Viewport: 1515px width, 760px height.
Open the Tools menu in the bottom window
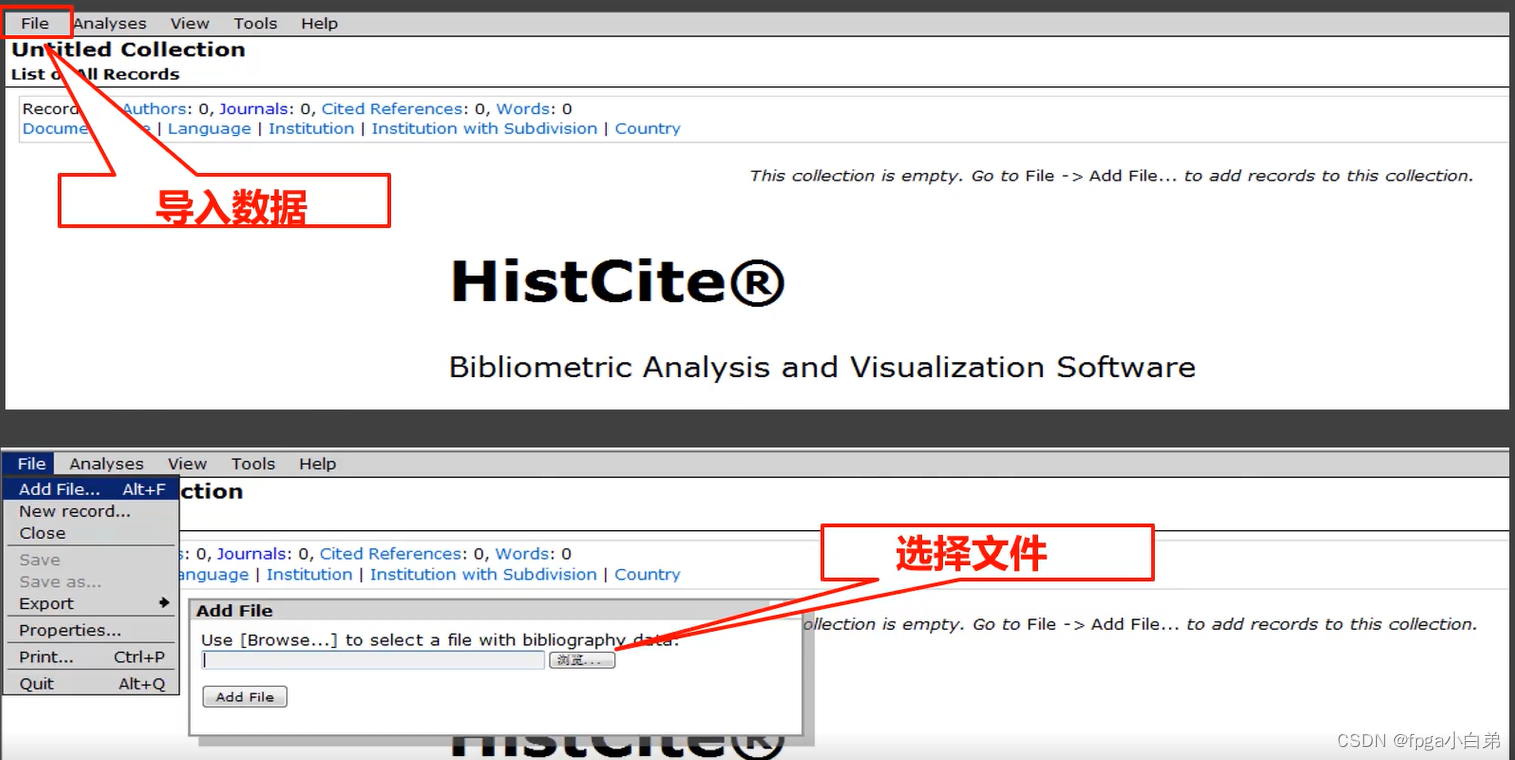coord(253,464)
